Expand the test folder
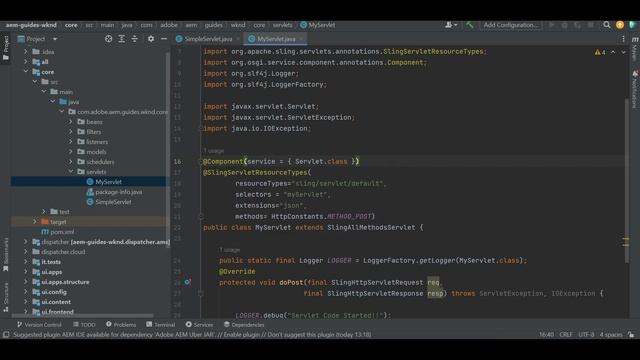Viewport: 640px width, 360px height. 44,211
